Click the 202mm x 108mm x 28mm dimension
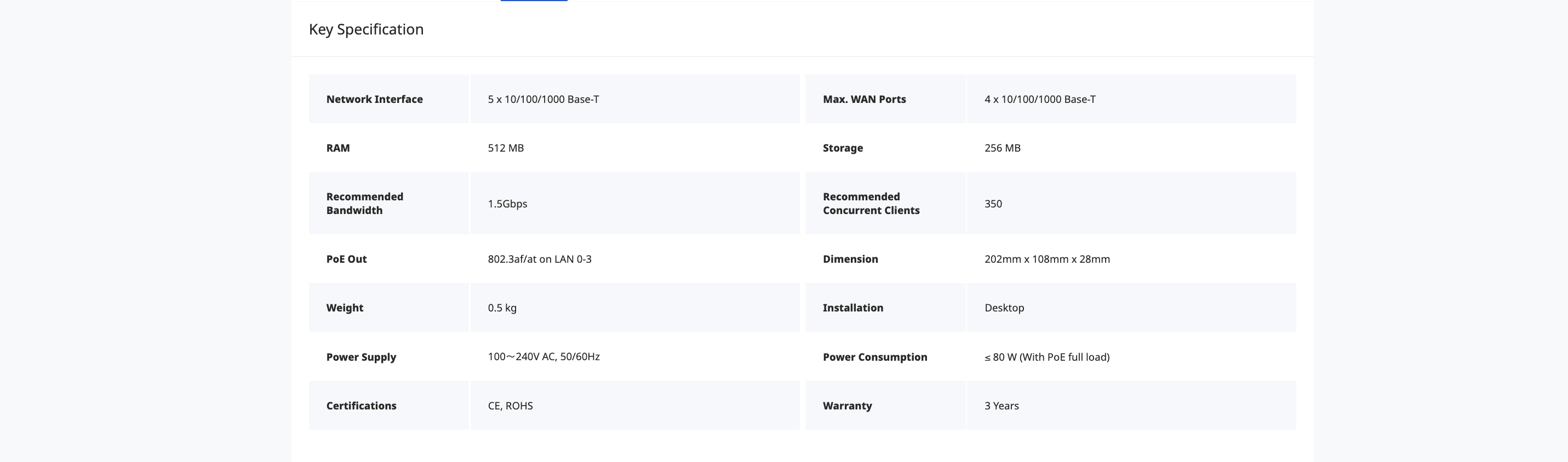The image size is (1568, 462). coord(1047,259)
